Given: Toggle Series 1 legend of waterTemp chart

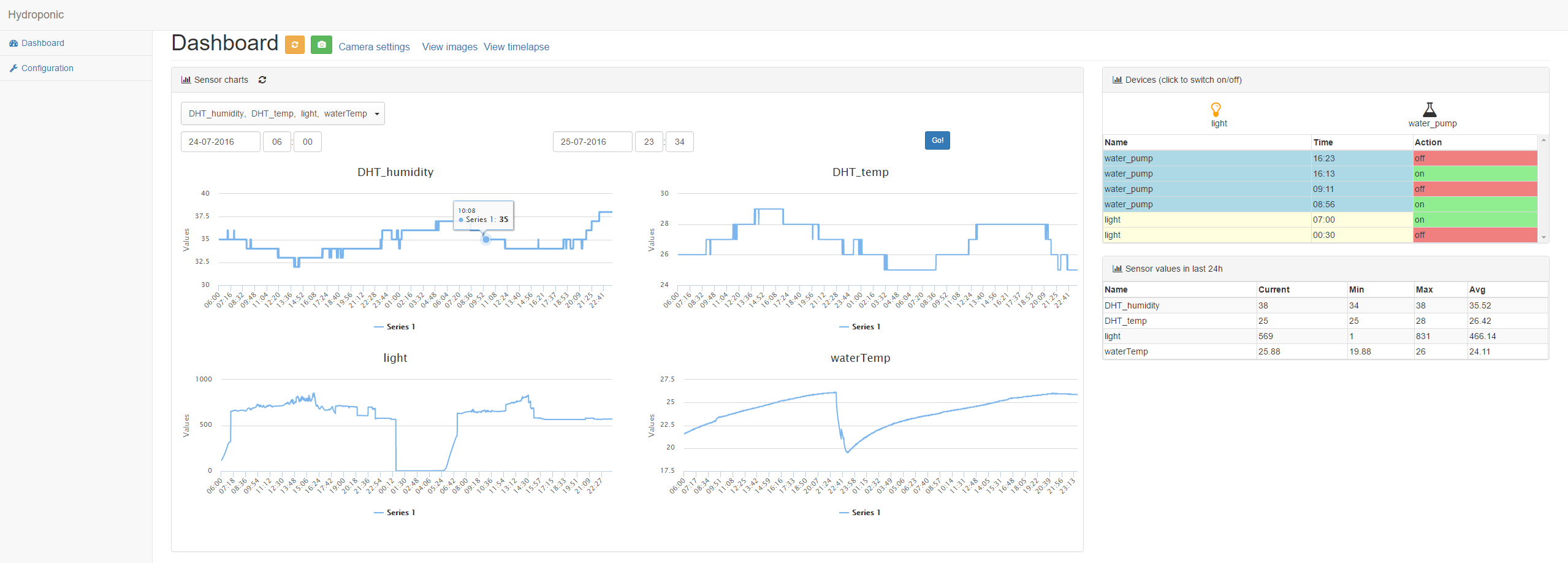Looking at the screenshot, I should tap(860, 513).
